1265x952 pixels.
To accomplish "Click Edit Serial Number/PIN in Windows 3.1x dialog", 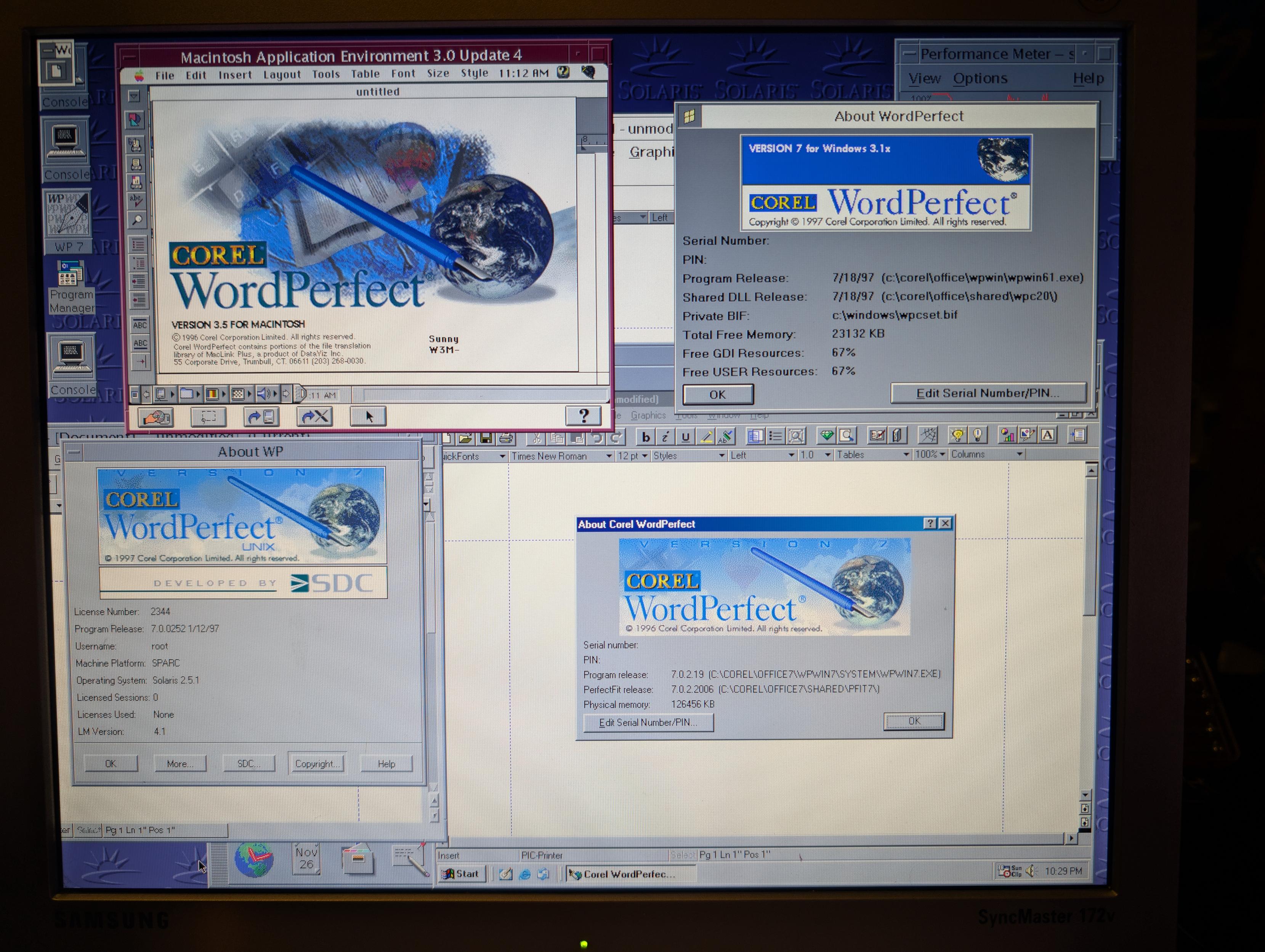I will [988, 394].
